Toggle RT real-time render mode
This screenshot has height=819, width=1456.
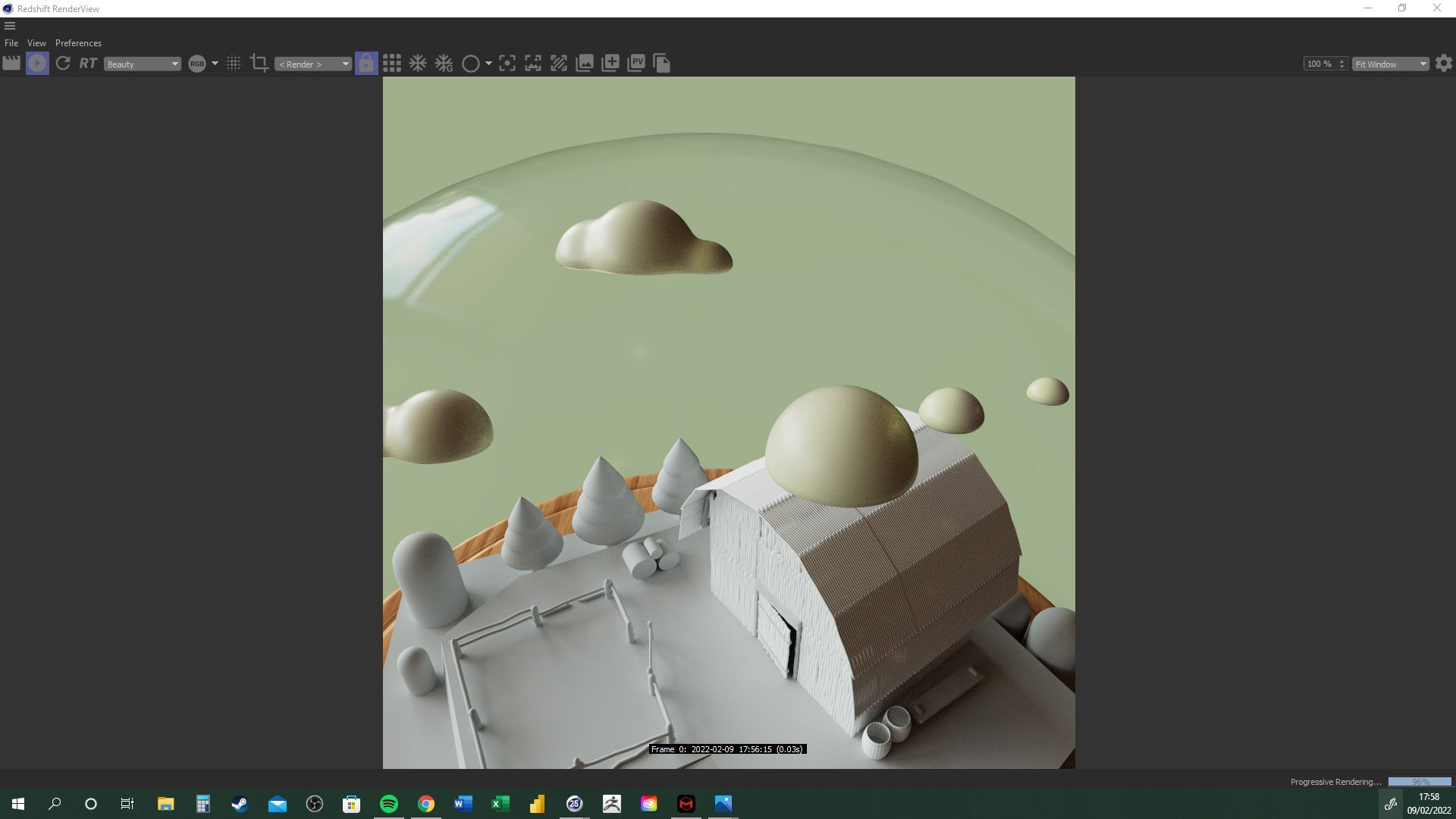88,63
